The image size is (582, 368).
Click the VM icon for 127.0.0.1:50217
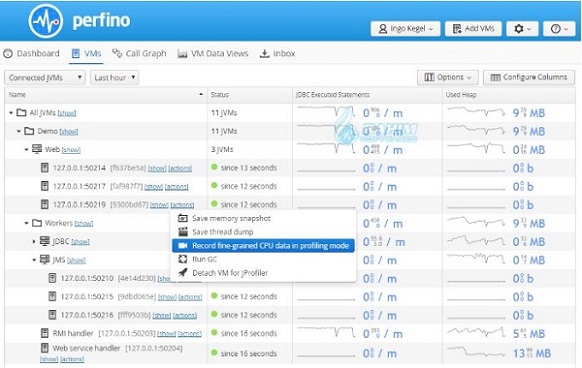coord(45,186)
